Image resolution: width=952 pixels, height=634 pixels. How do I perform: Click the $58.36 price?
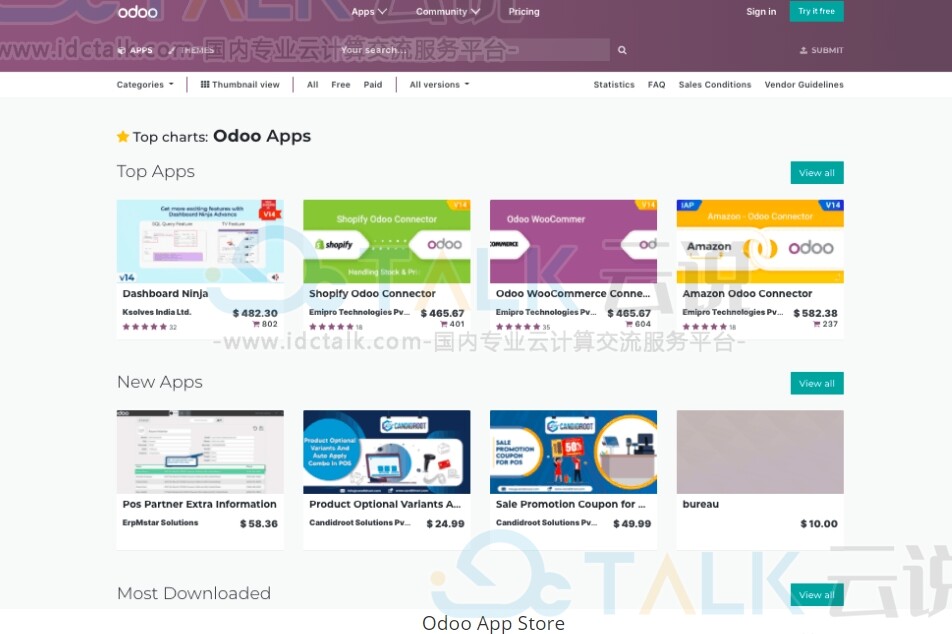259,523
